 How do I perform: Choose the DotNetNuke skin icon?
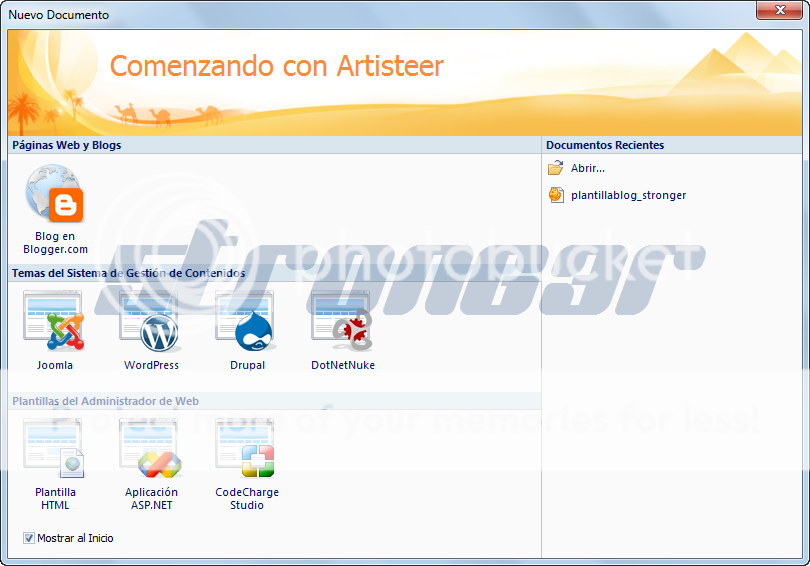[x=342, y=320]
